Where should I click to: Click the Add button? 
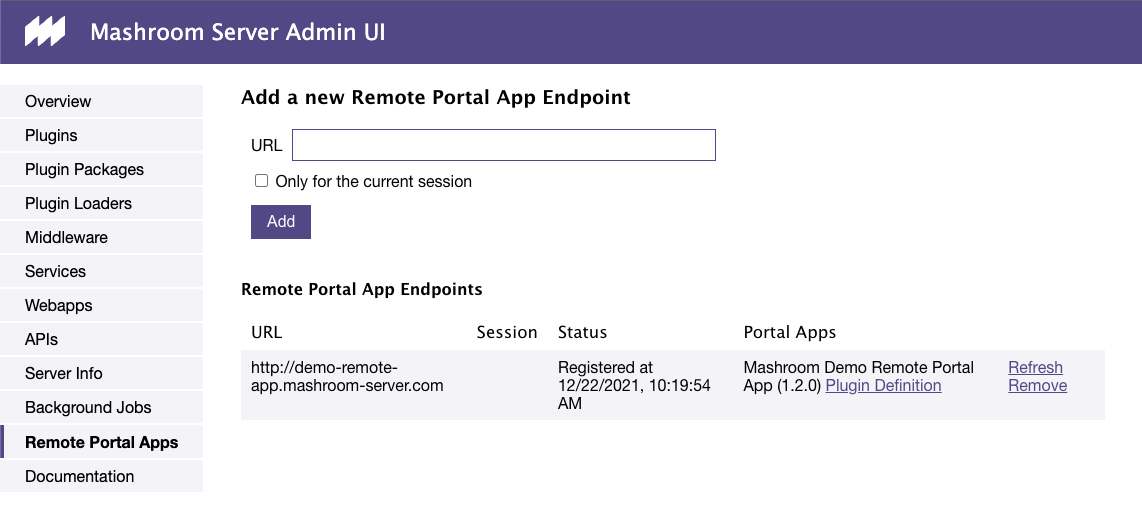point(281,222)
